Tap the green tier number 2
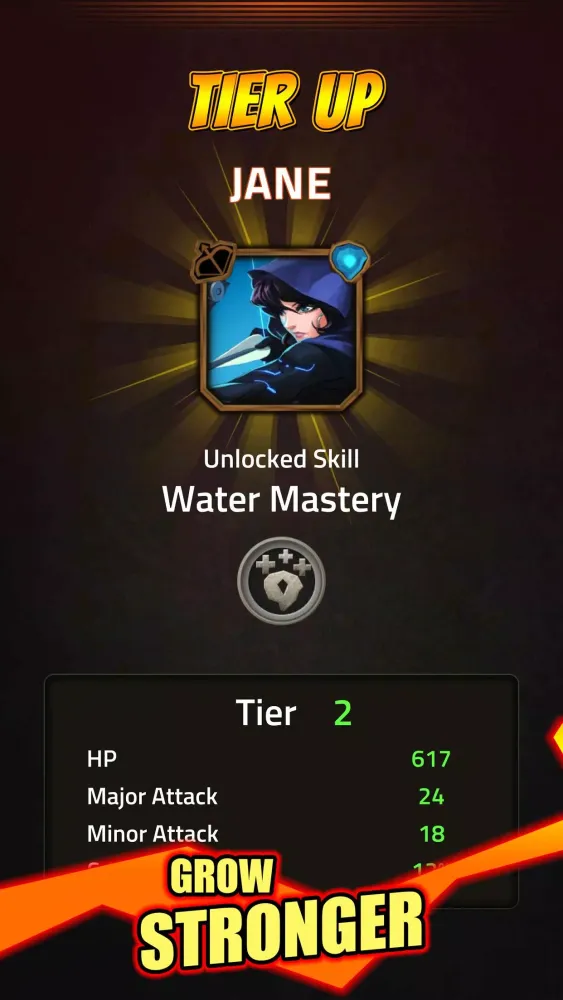 [343, 713]
